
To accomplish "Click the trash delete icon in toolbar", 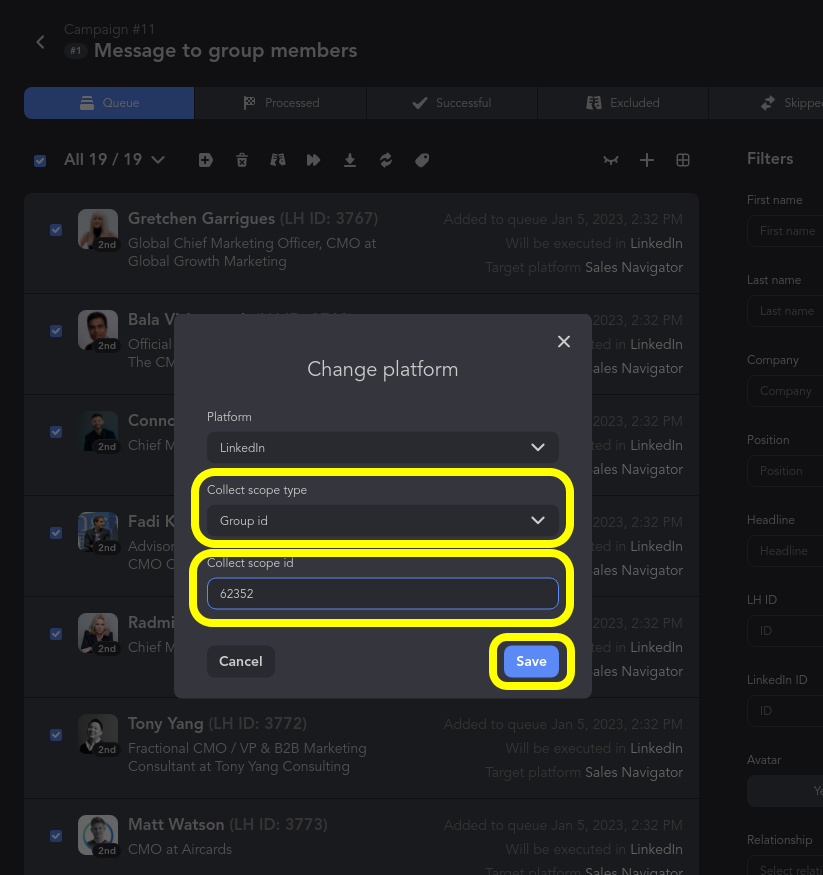I will [242, 160].
